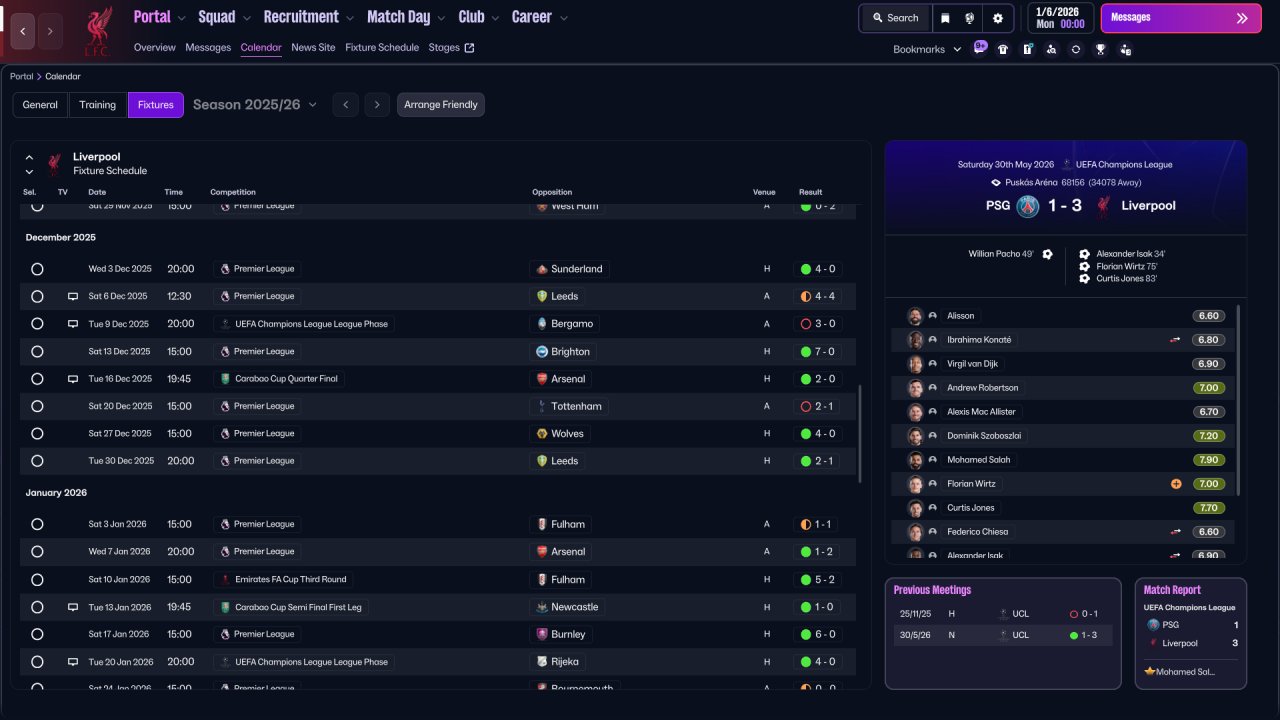Screen dimensions: 1280x720
Task: Click the Newcastle club badge
Action: (542, 607)
